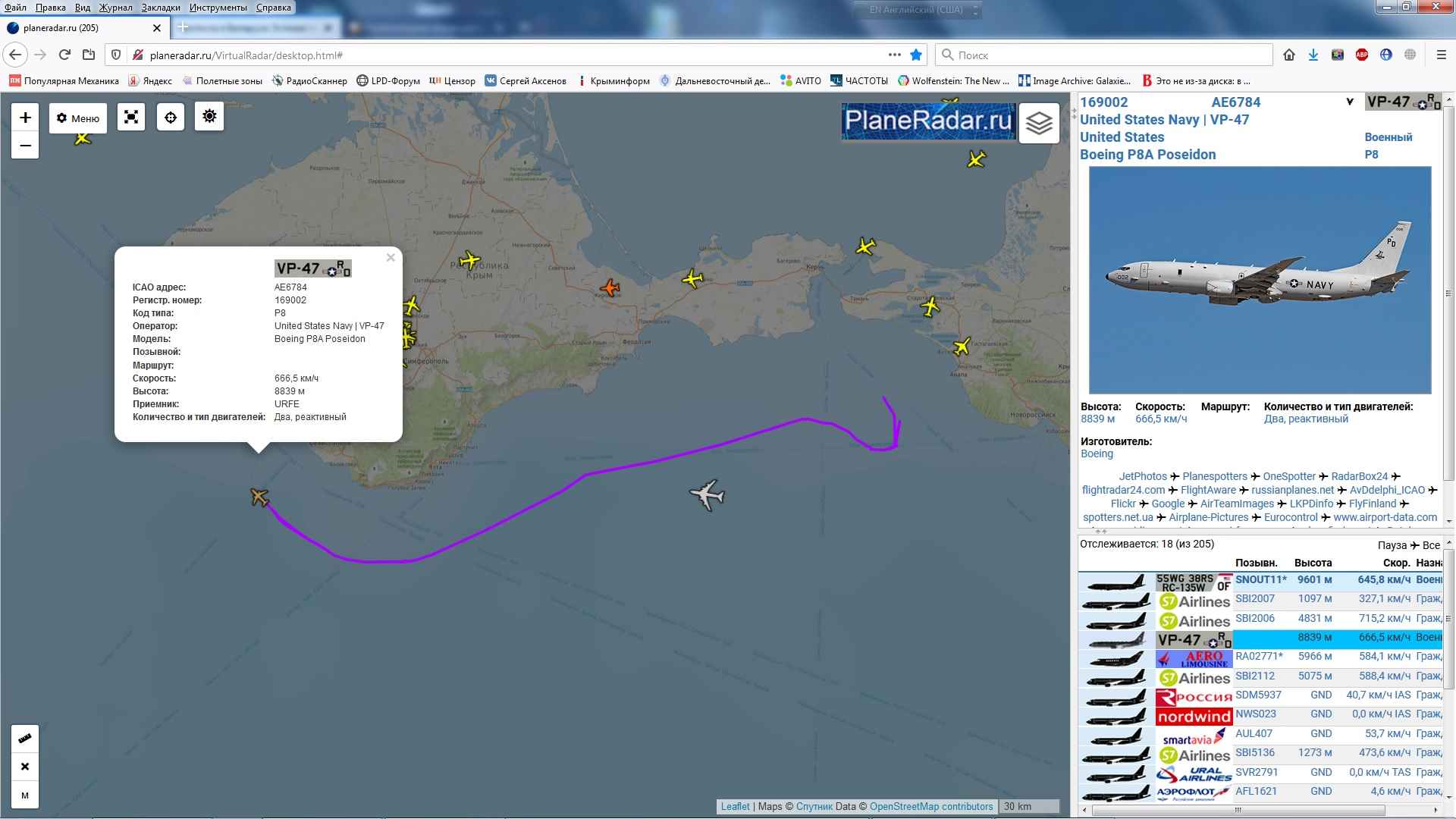1456x819 pixels.
Task: Open the RadarBox24 link
Action: 1359,476
